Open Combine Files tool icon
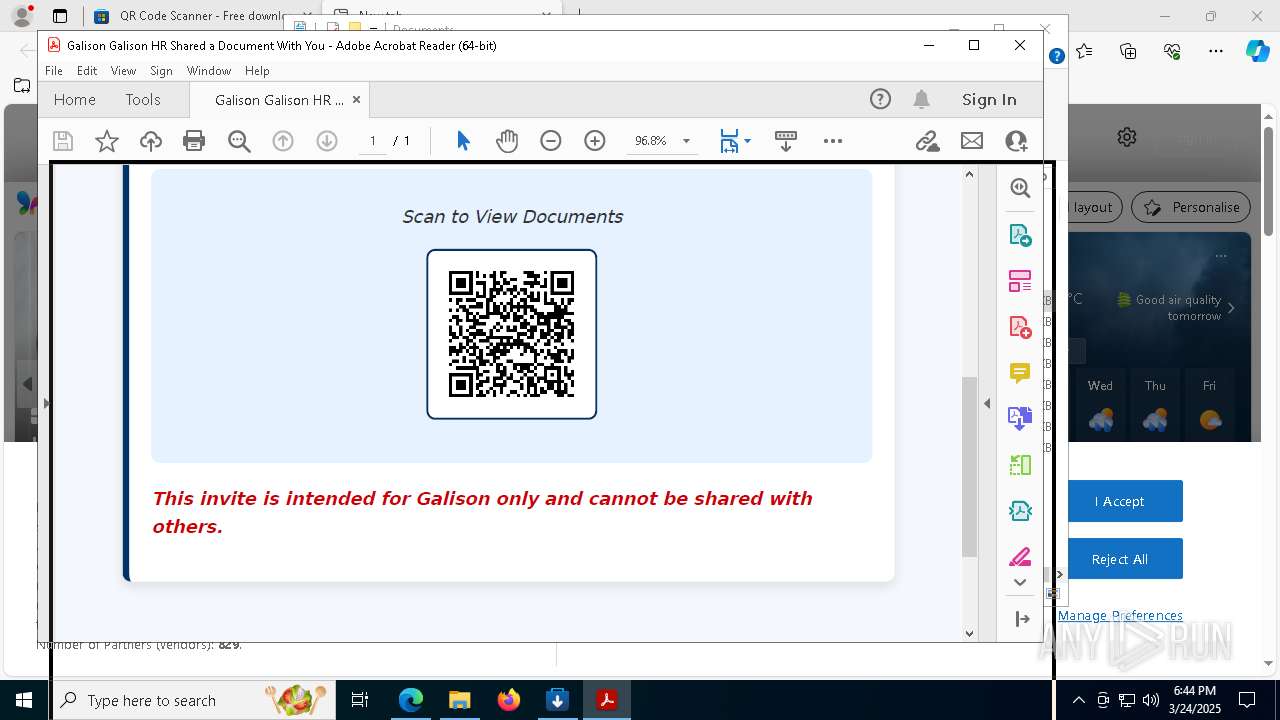The width and height of the screenshot is (1280, 720). pyautogui.click(x=1020, y=418)
